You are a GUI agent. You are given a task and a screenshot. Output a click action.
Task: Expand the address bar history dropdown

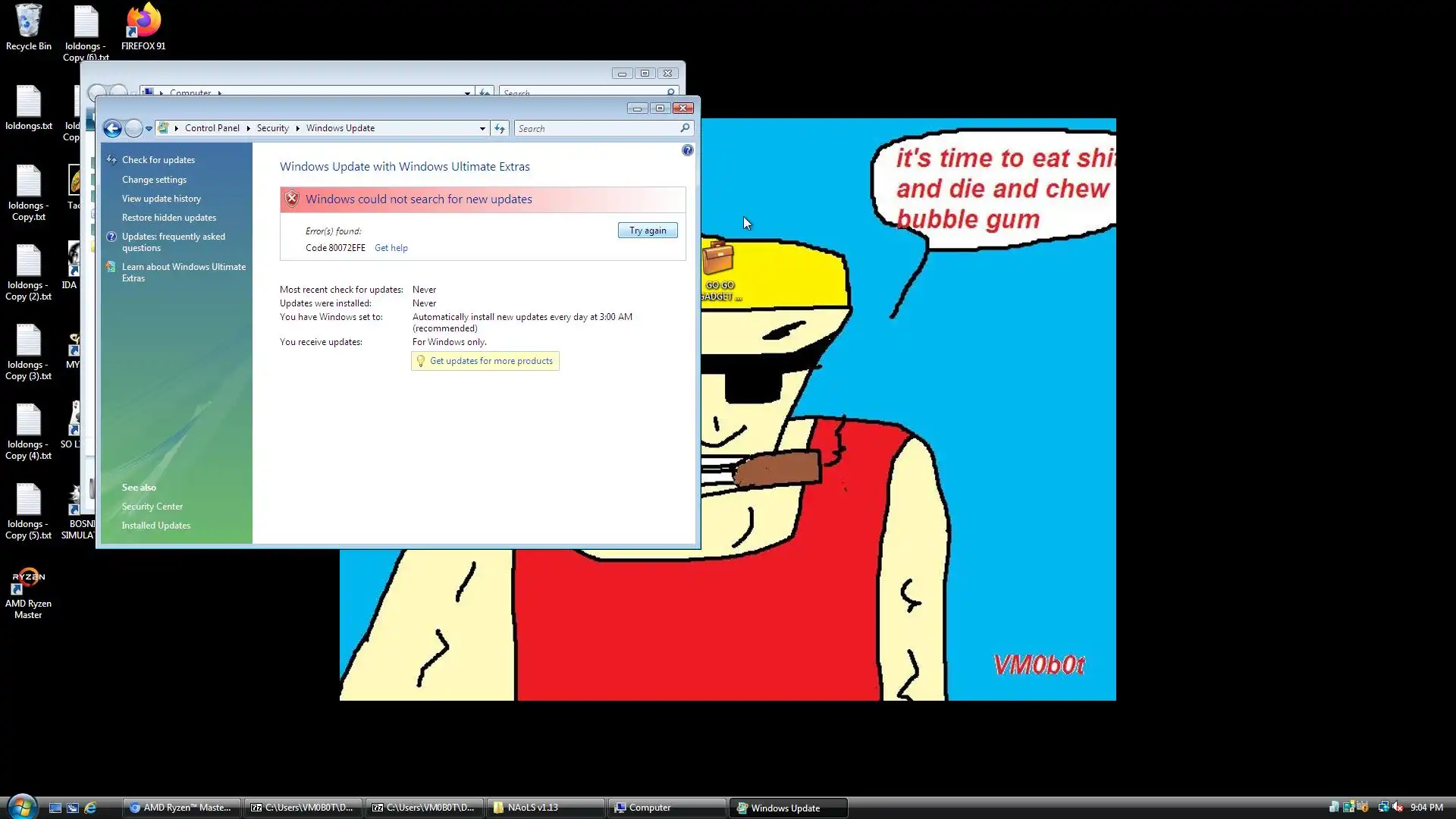click(482, 128)
